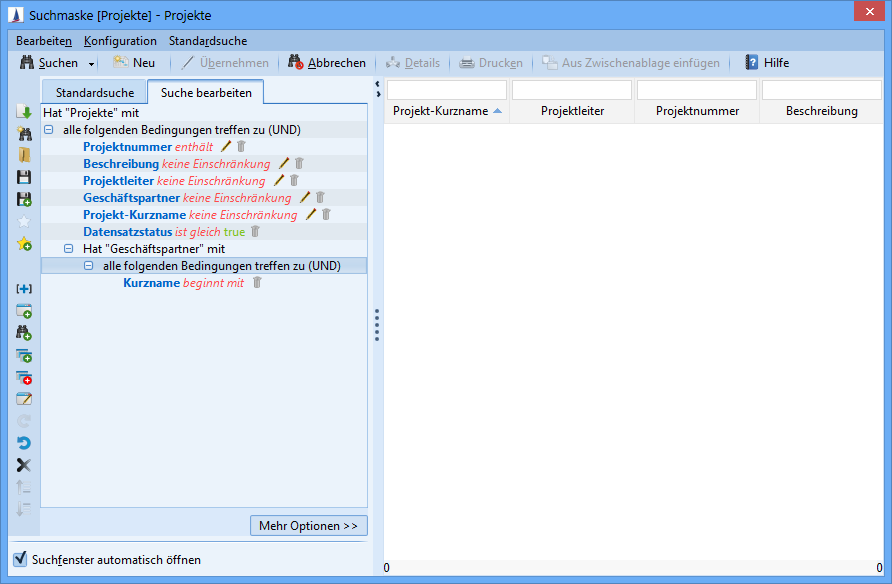Click the black X delete icon in sidebar
892x584 pixels.
[x=24, y=465]
